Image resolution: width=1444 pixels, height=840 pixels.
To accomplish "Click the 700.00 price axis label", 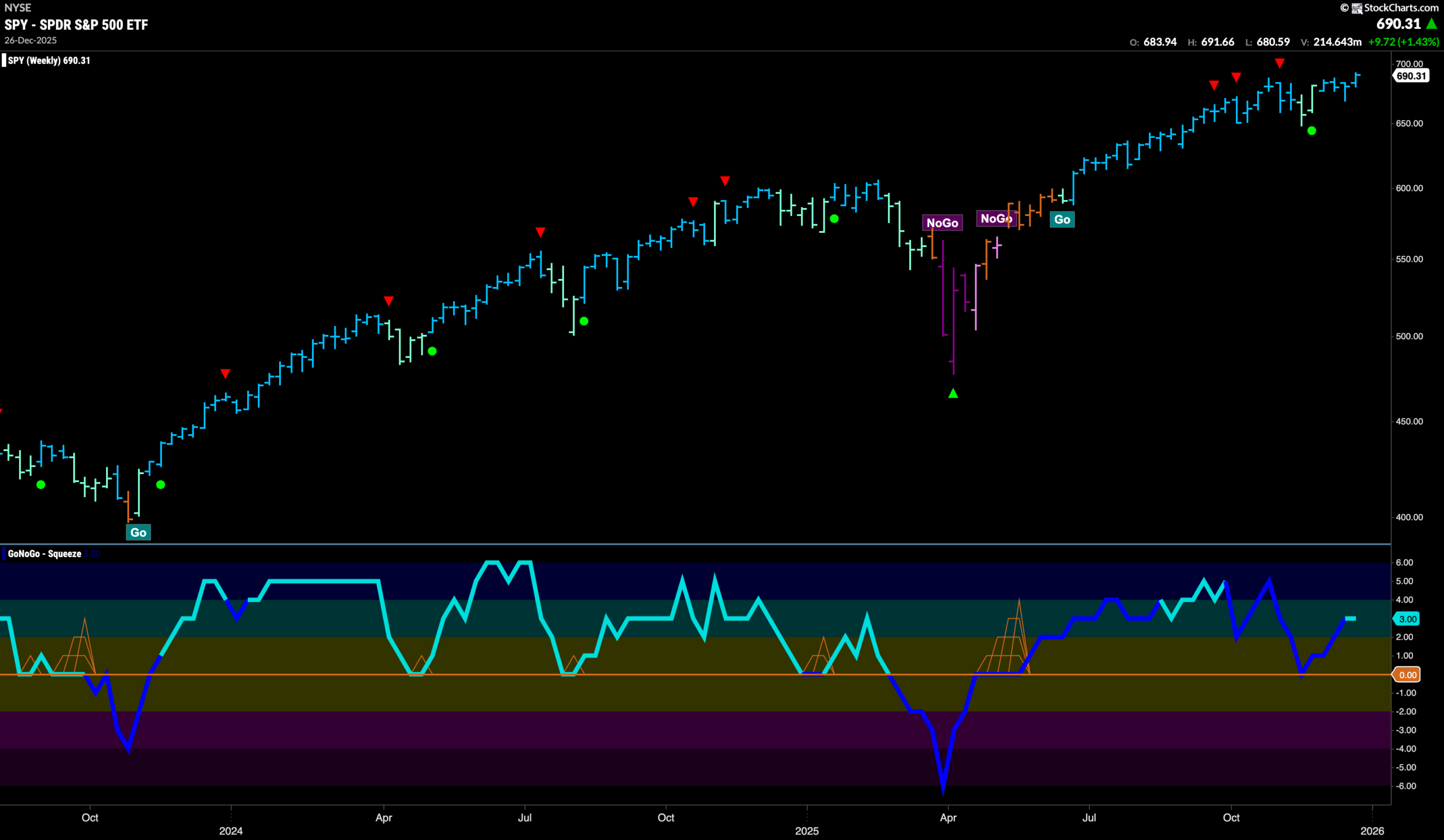I will point(1409,64).
